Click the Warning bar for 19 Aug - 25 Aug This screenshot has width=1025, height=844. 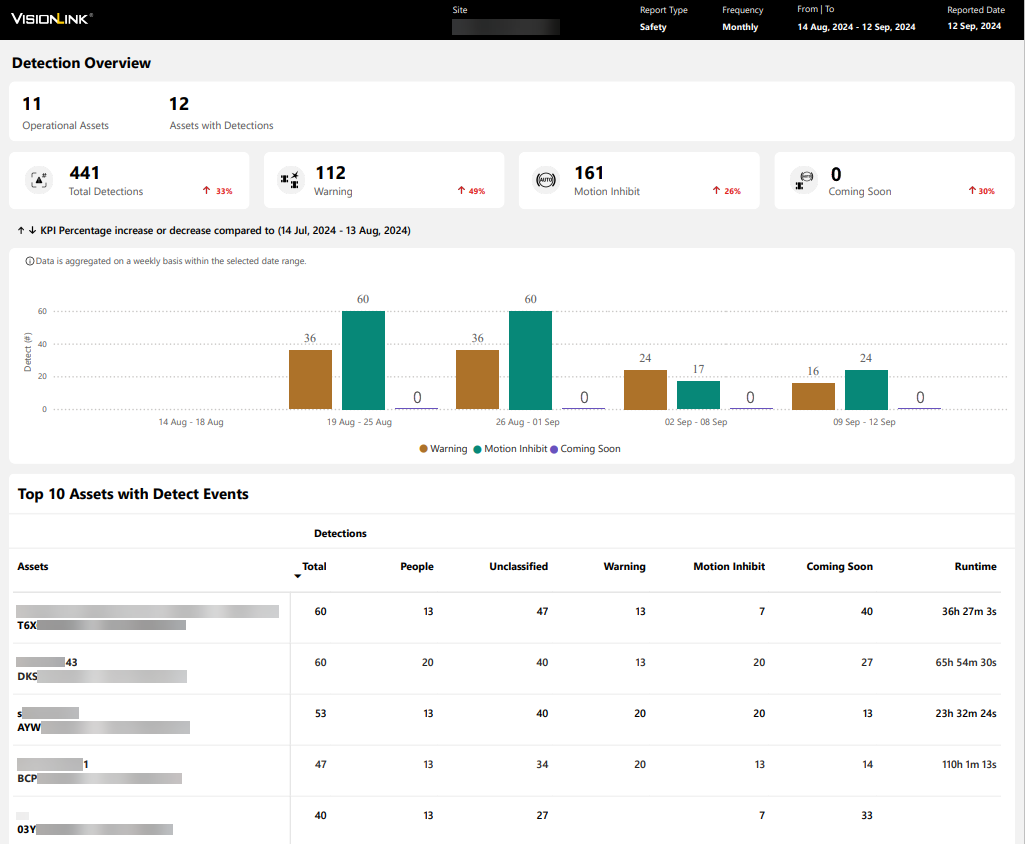[x=310, y=380]
